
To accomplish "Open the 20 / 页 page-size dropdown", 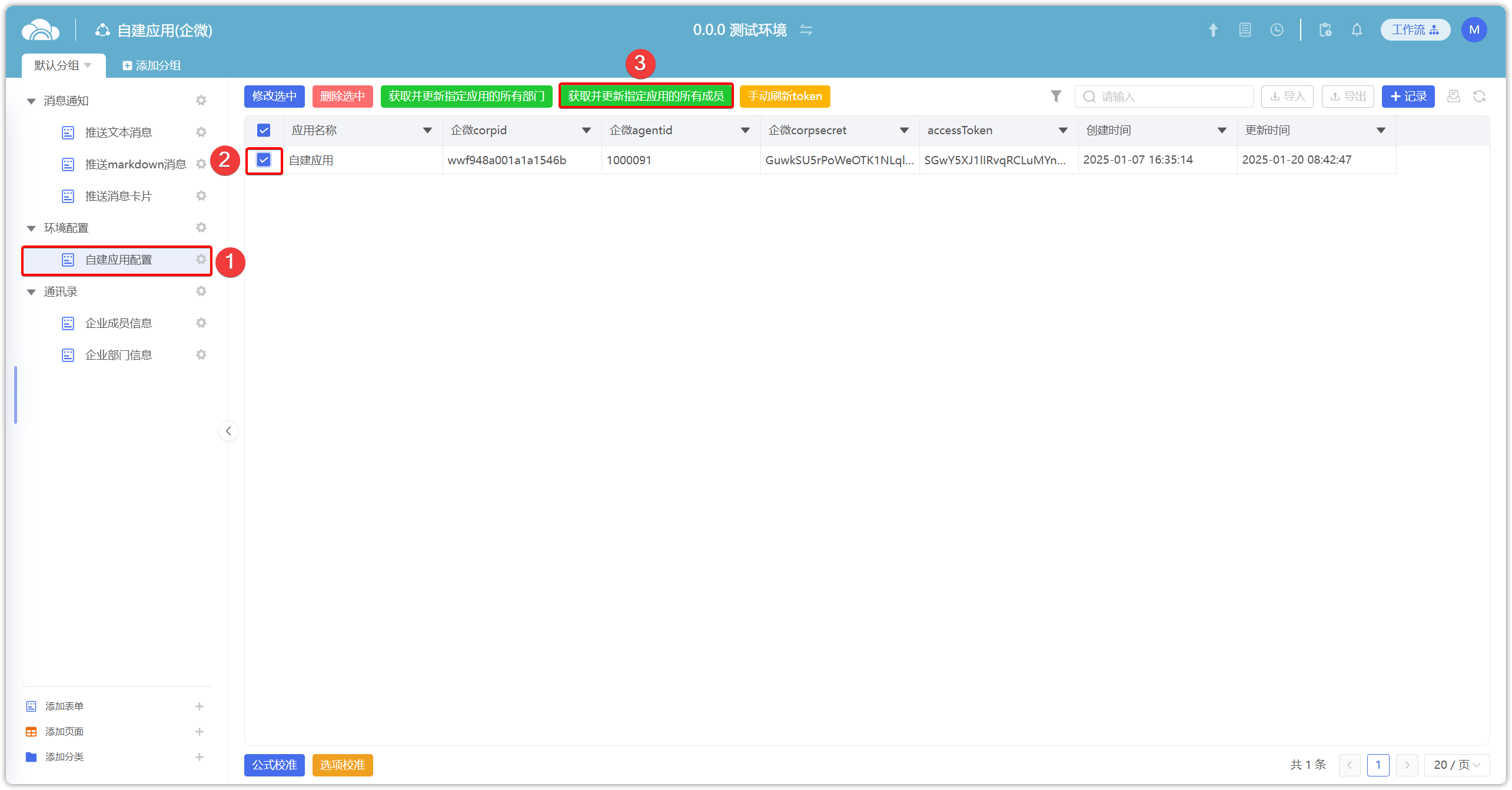I will tap(1456, 765).
